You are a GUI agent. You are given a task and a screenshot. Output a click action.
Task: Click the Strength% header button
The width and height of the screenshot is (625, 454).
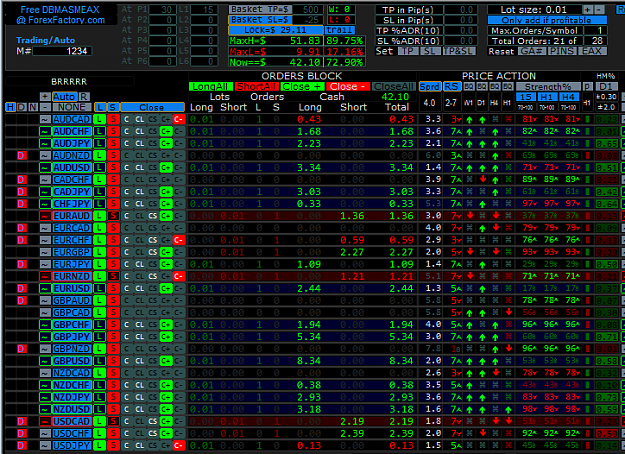[548, 86]
